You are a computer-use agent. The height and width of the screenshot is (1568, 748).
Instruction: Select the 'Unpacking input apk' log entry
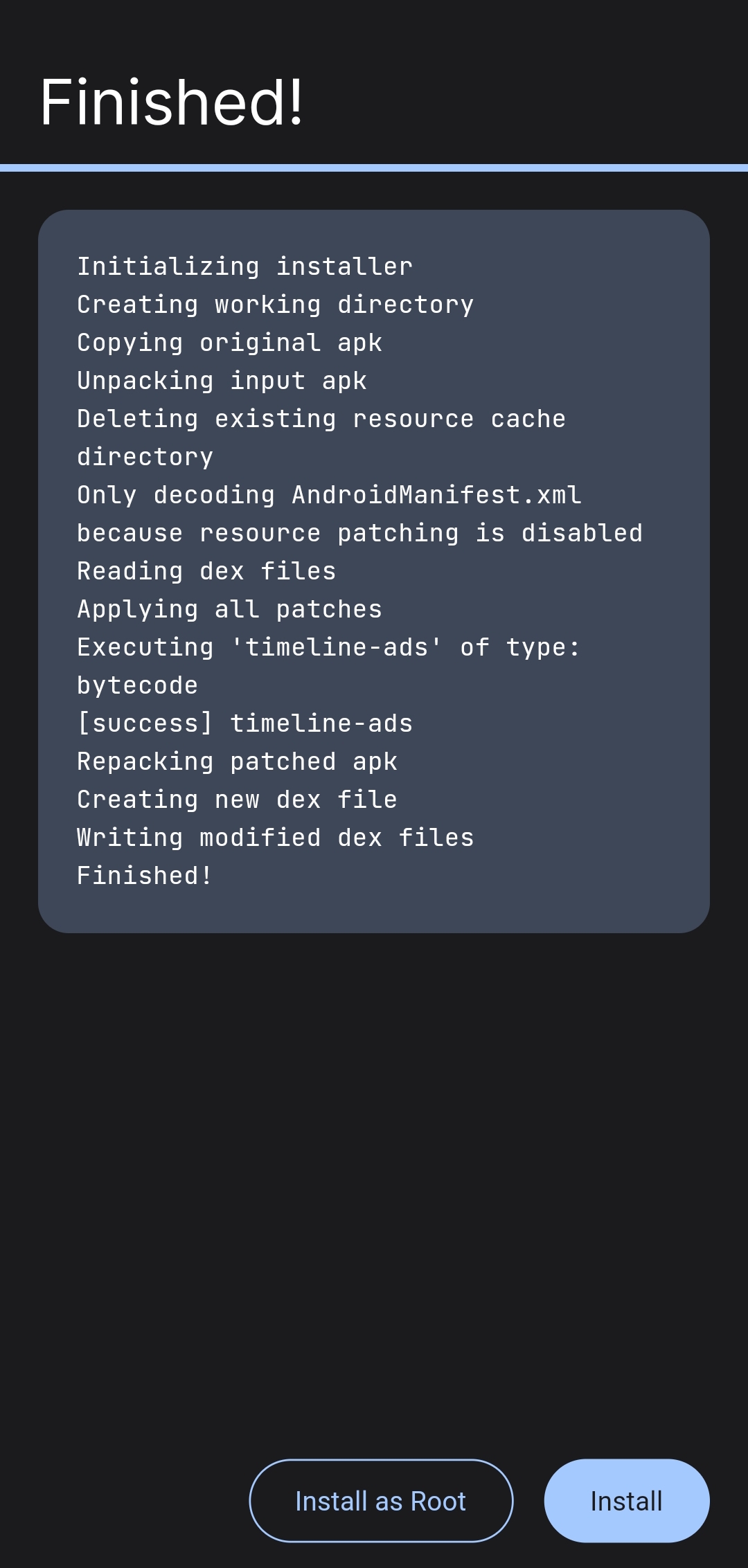pos(222,380)
